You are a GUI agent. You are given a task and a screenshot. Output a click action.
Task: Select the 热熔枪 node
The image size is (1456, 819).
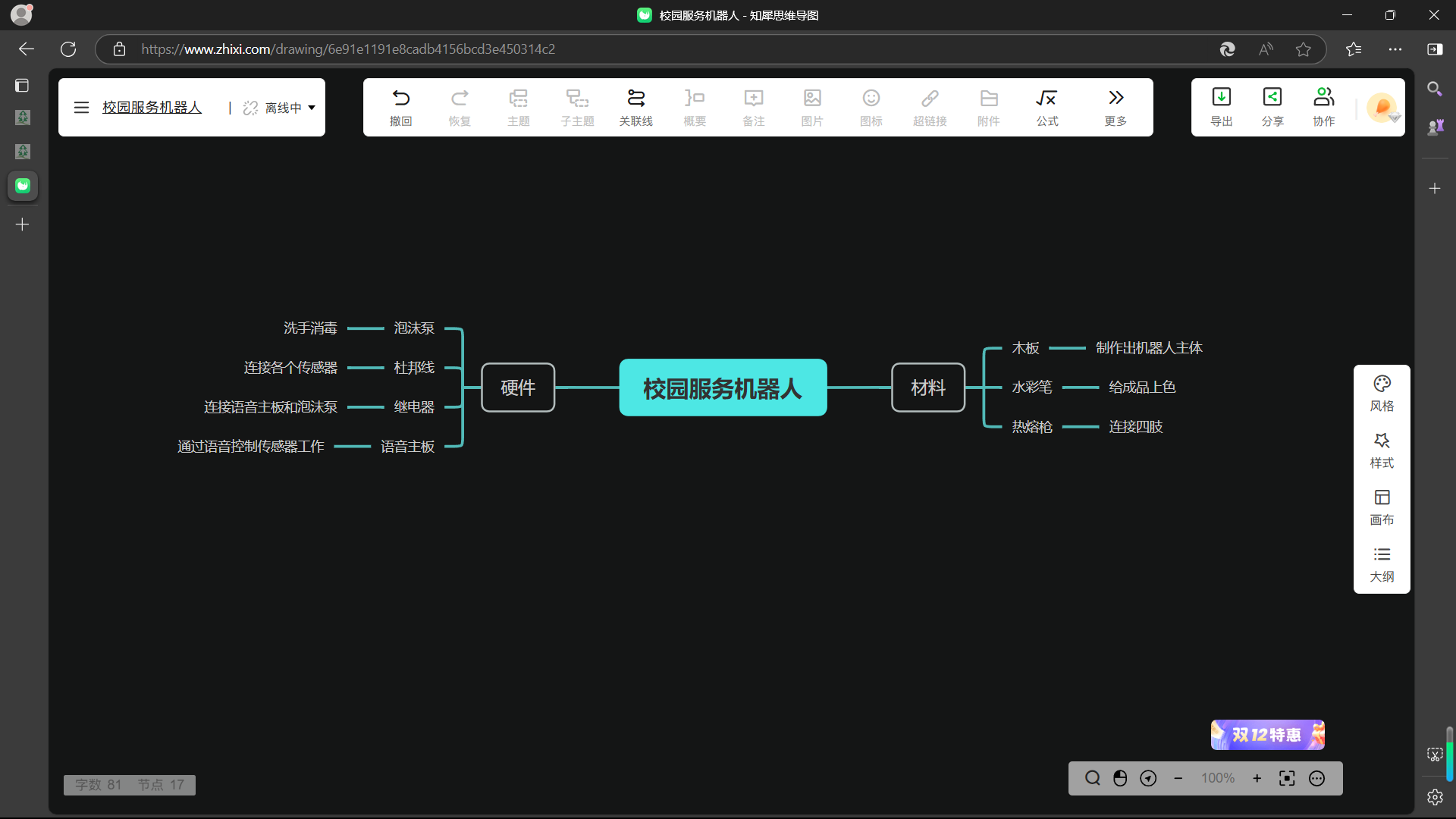pos(1032,427)
